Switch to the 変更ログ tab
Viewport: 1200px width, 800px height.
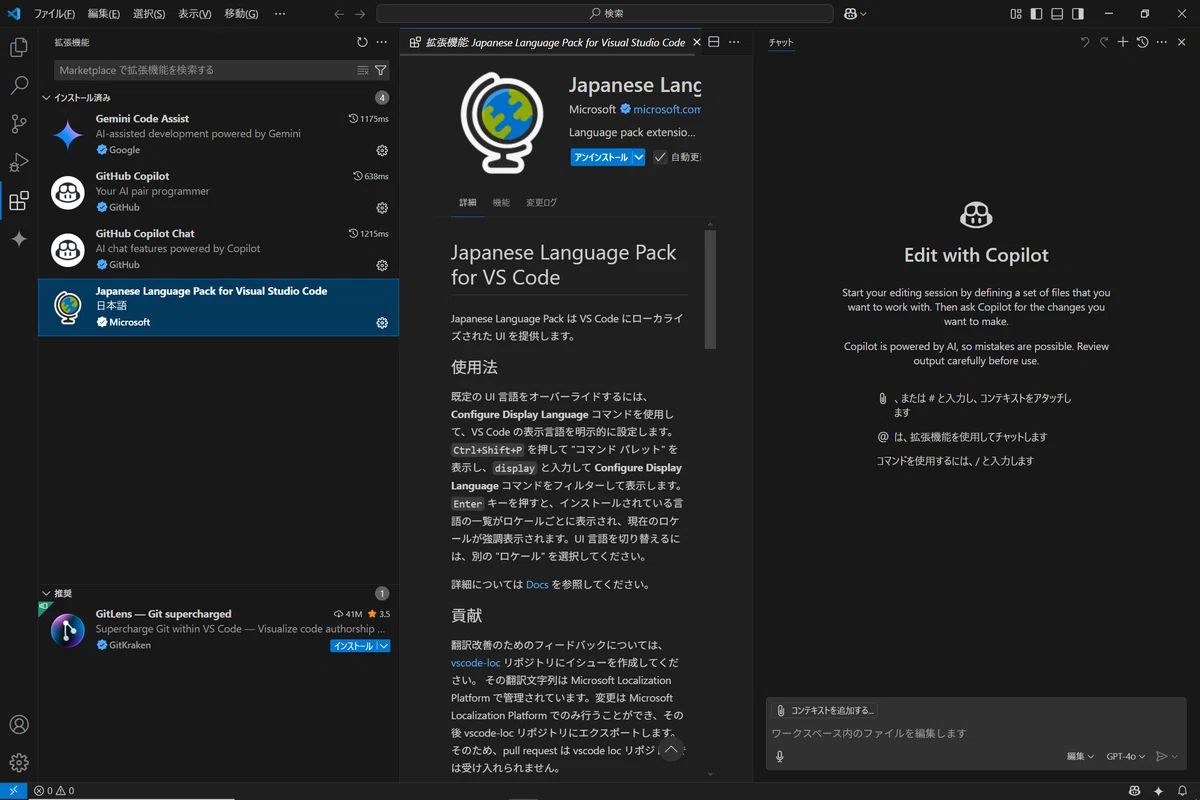coord(541,203)
